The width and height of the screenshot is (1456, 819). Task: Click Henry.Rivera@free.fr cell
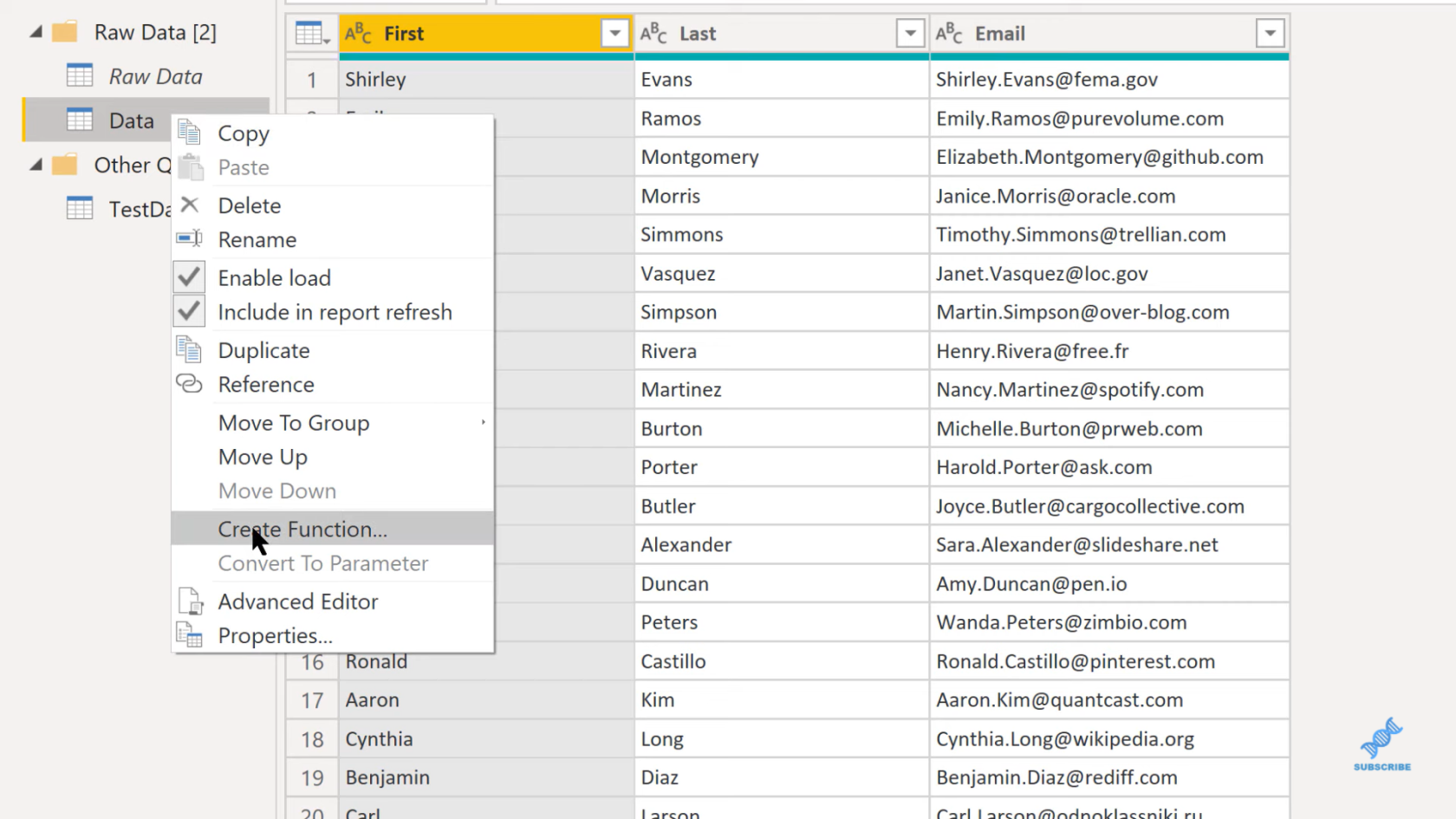coord(1109,351)
